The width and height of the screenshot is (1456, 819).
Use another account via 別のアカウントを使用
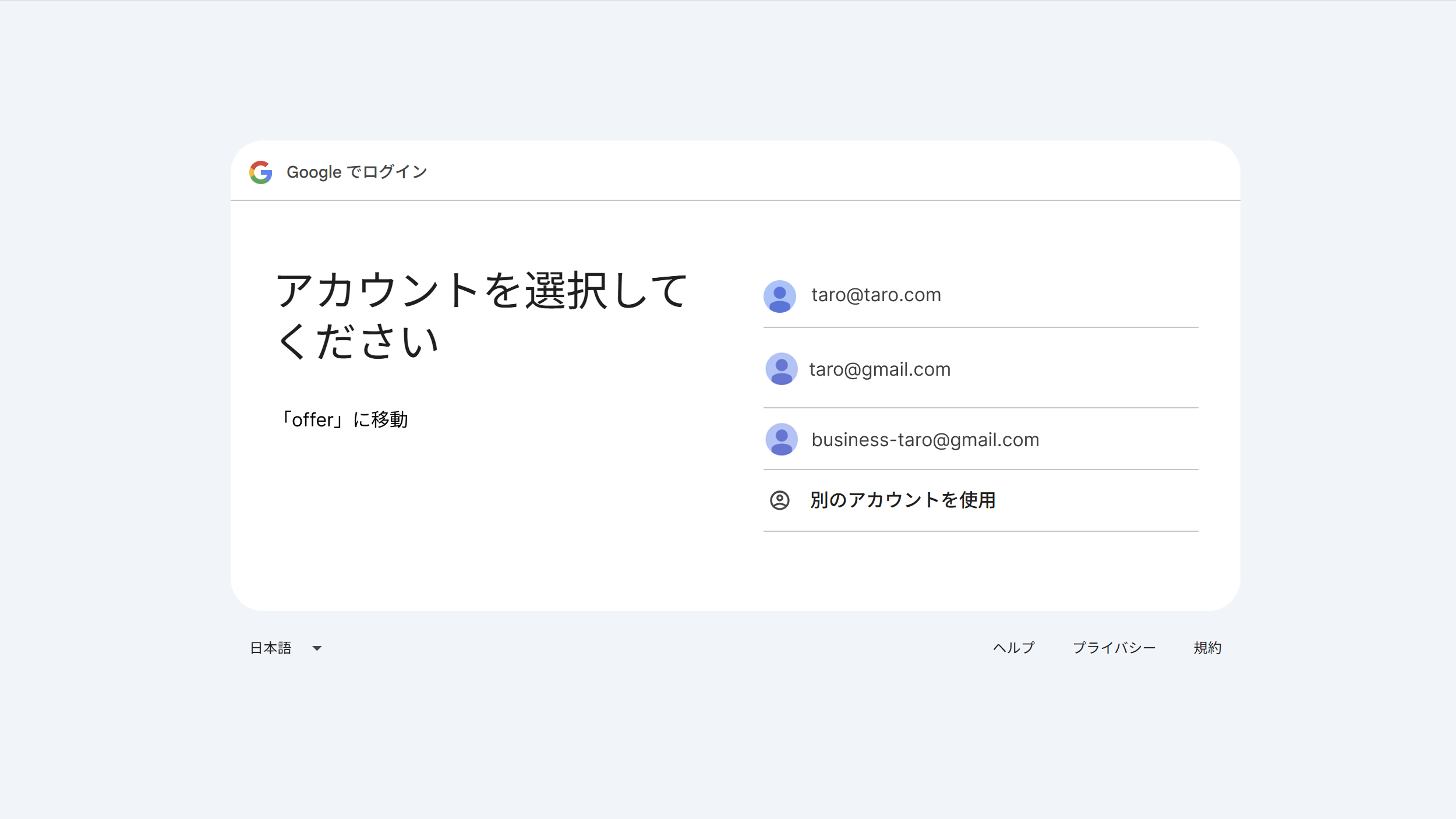click(x=981, y=500)
